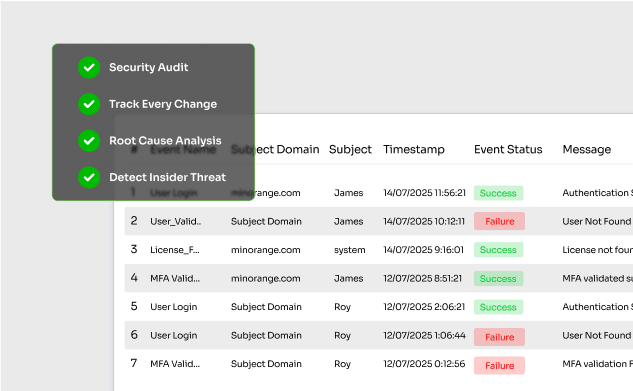Click the Timestamp column header
Screen dimensions: 633x391
point(414,149)
